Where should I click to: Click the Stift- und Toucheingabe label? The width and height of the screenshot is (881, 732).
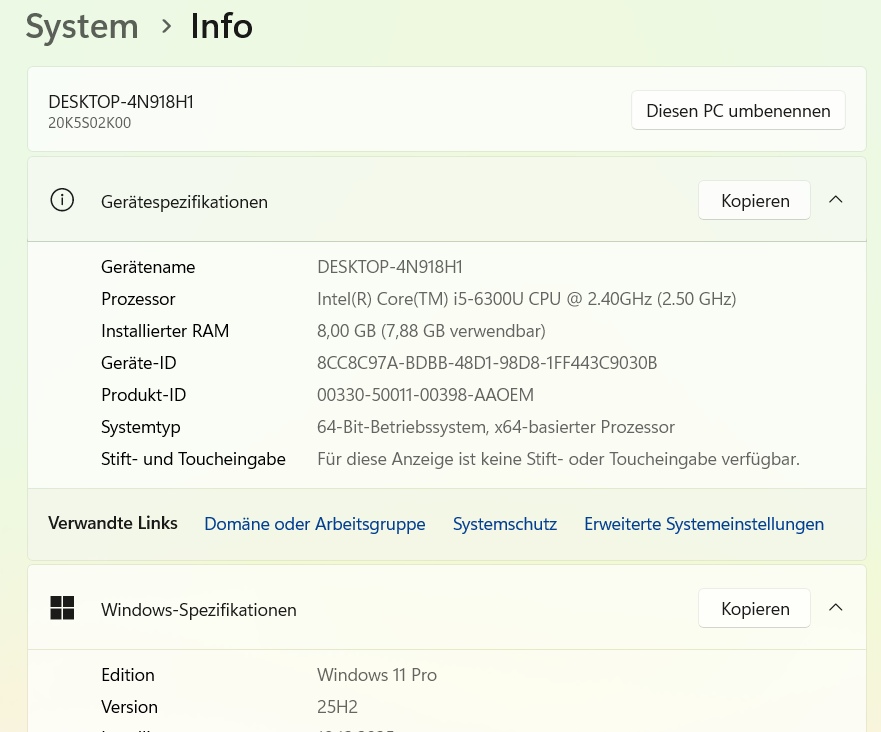[193, 460]
